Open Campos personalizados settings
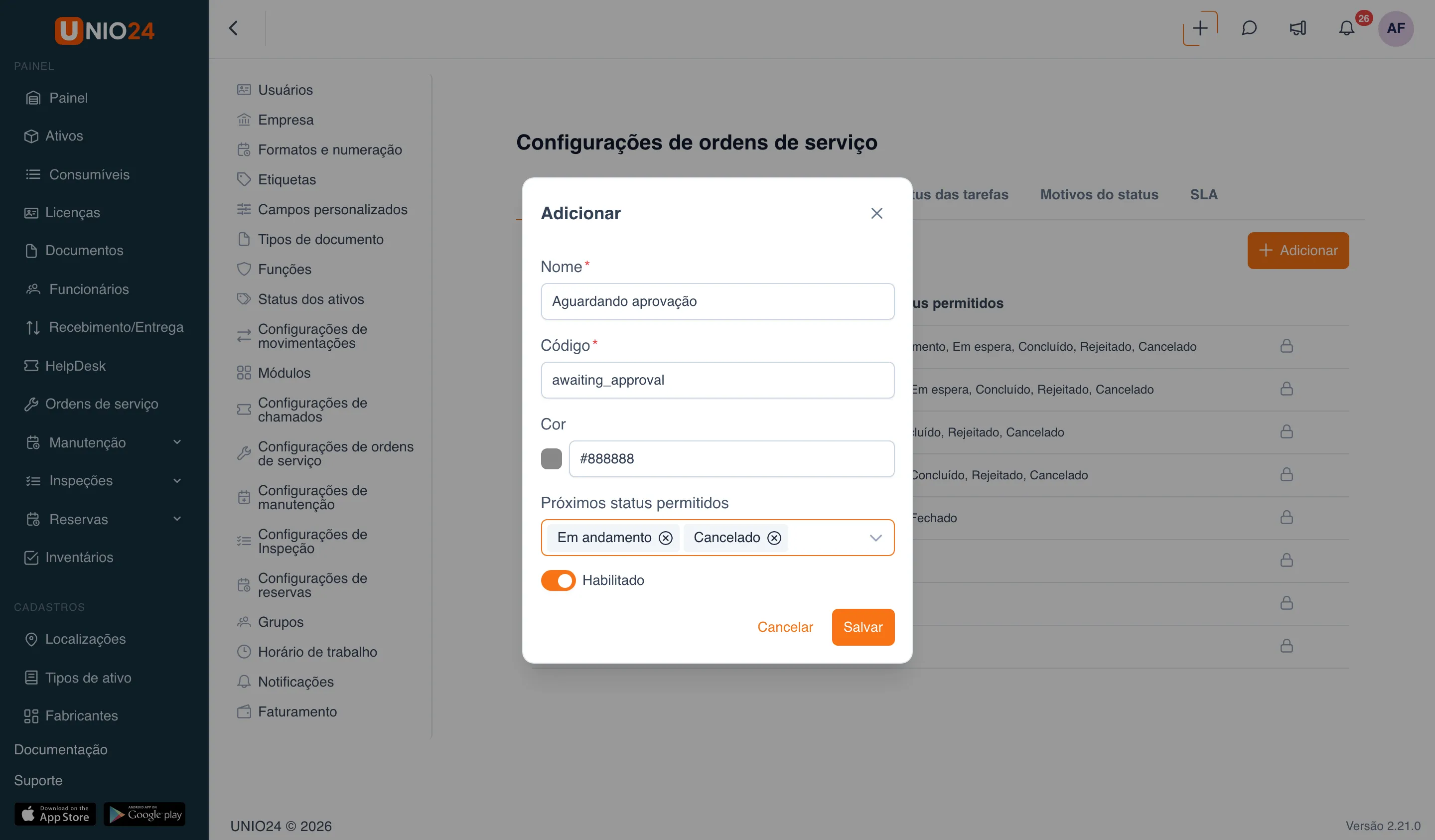Image resolution: width=1435 pixels, height=840 pixels. coord(322,210)
